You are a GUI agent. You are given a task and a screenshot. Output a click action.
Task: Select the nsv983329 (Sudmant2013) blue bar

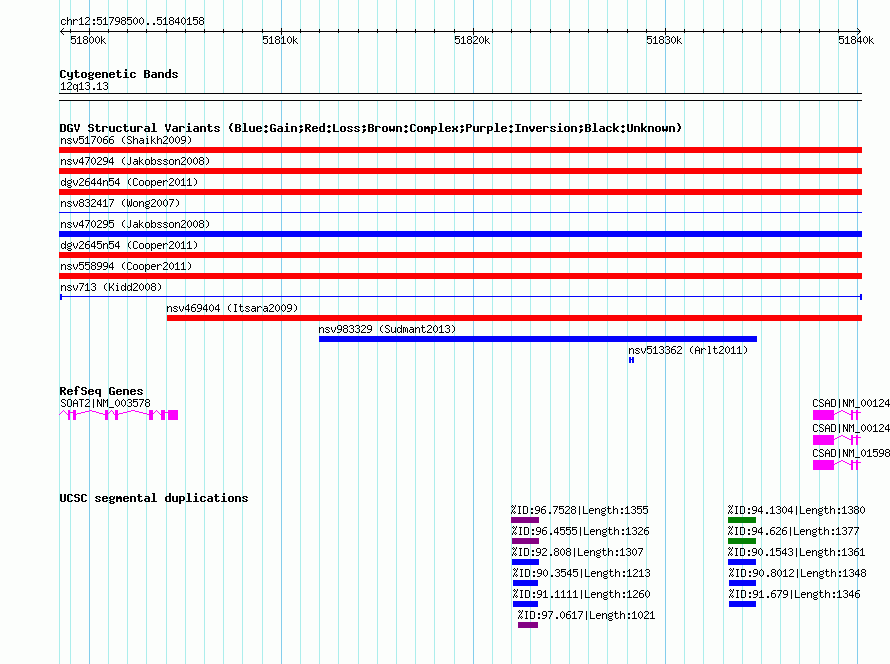[x=538, y=339]
